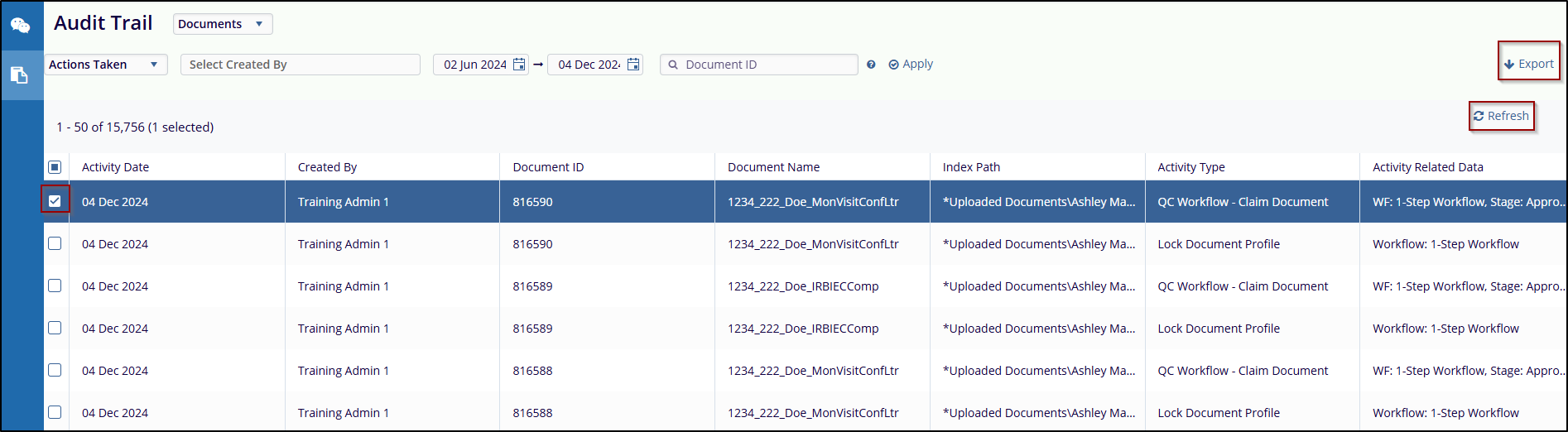Check the box for document 816589 Claim Document row
1568x432 pixels.
[x=55, y=286]
